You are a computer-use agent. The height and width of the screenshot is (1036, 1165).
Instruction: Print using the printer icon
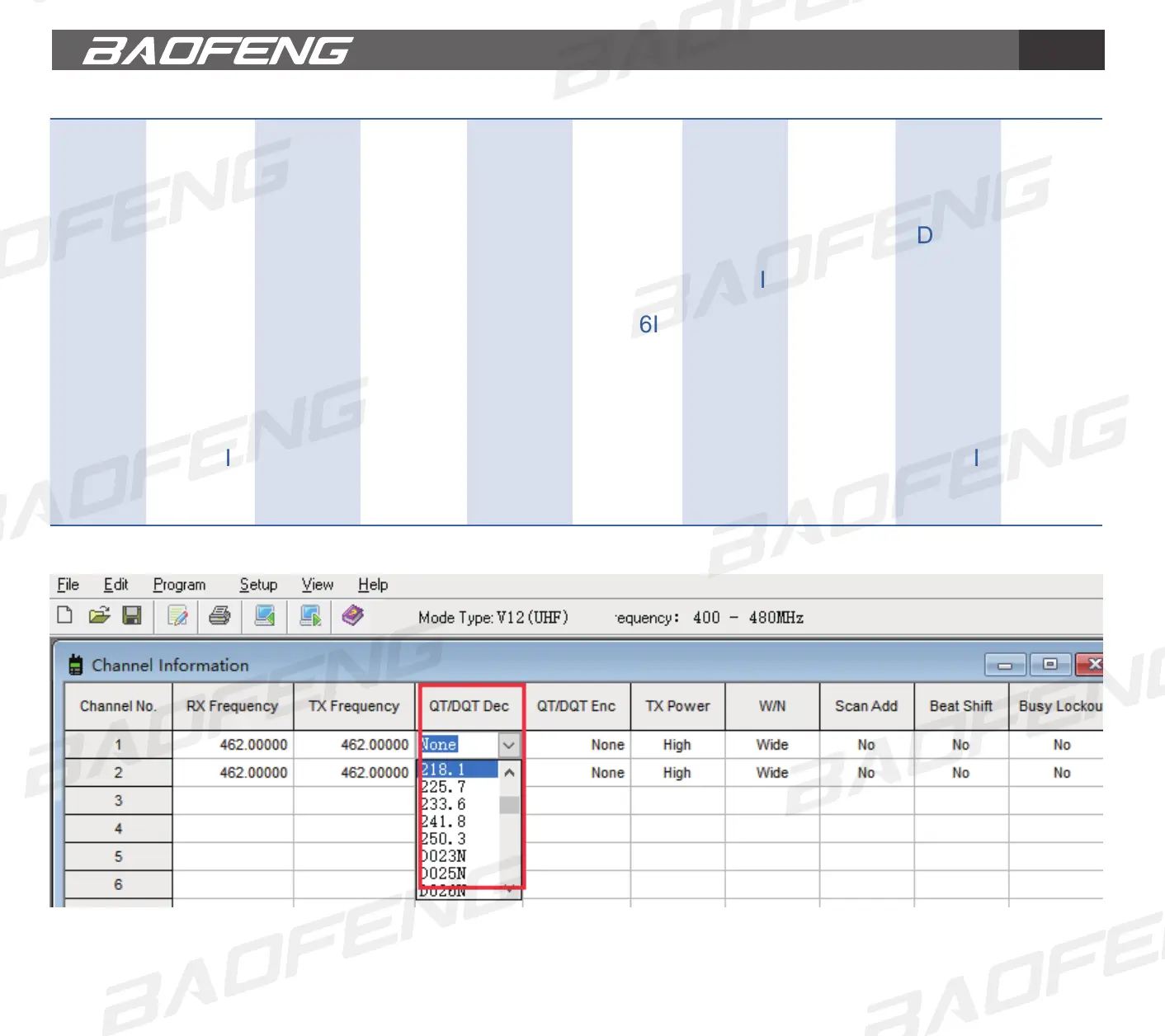(219, 615)
